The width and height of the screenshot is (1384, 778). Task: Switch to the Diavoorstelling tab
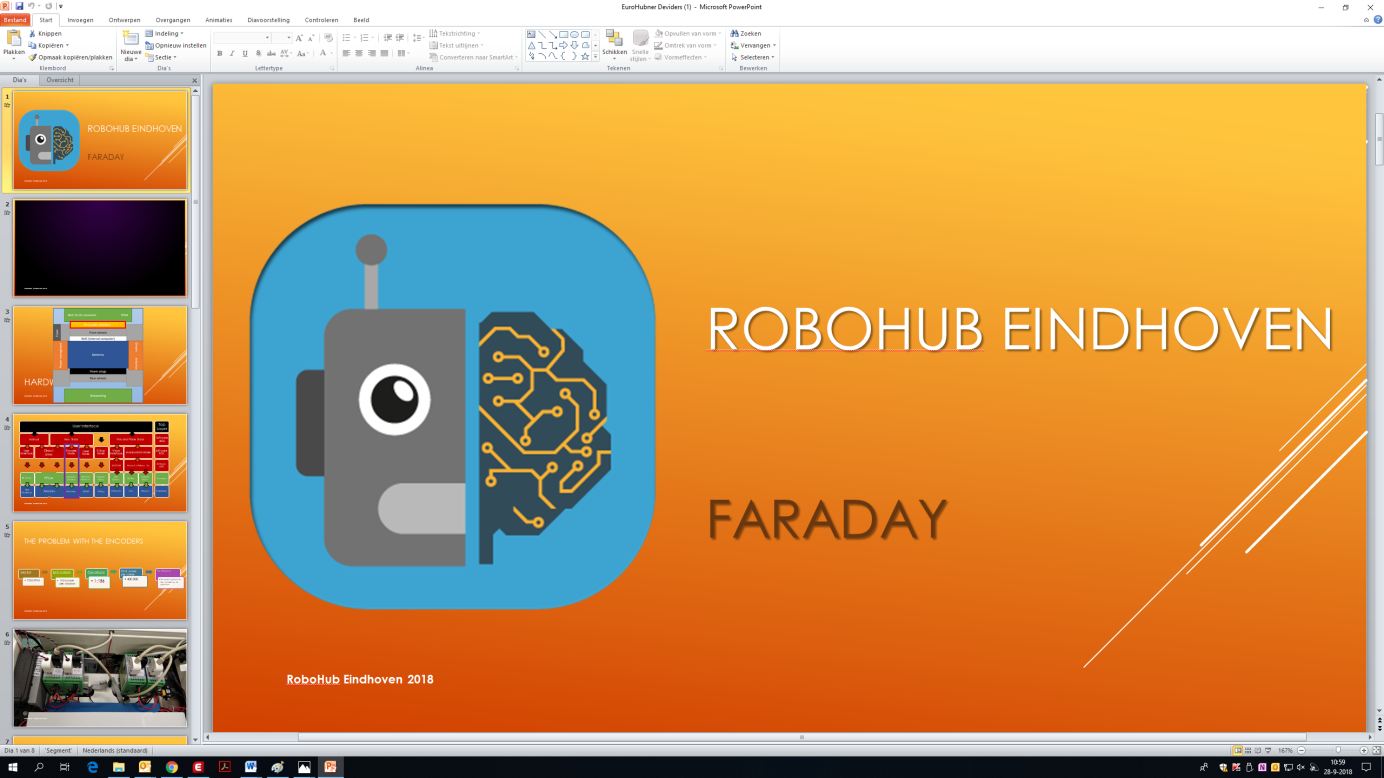[x=269, y=20]
